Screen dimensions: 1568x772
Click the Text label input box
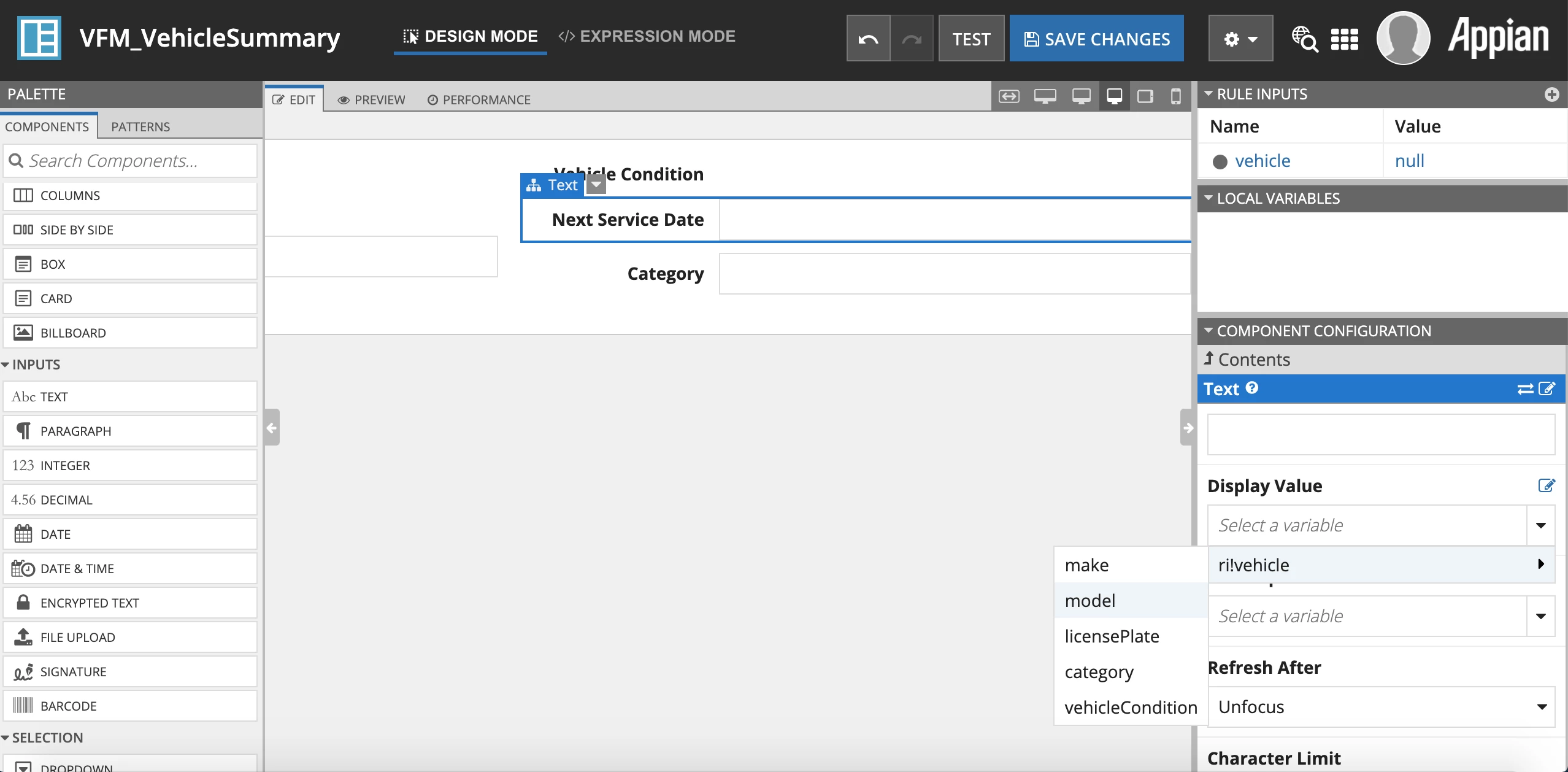1381,434
